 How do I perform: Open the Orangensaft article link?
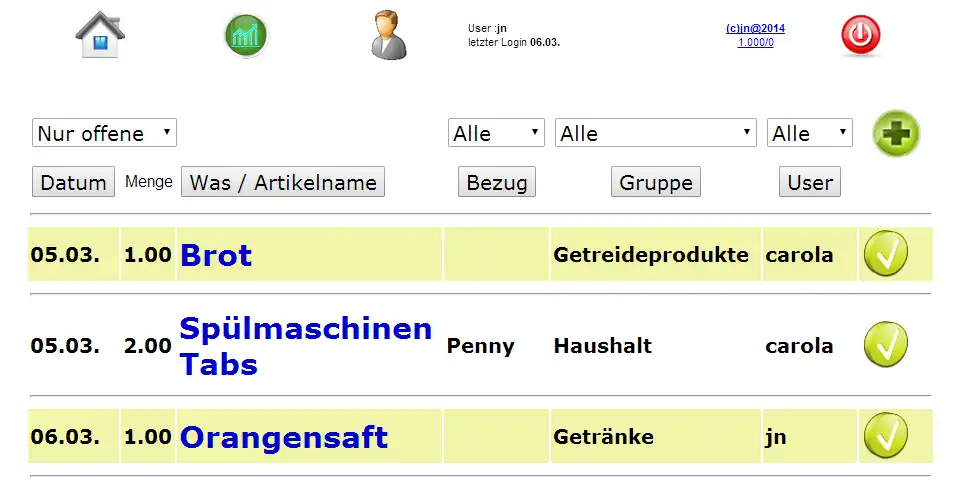point(284,437)
